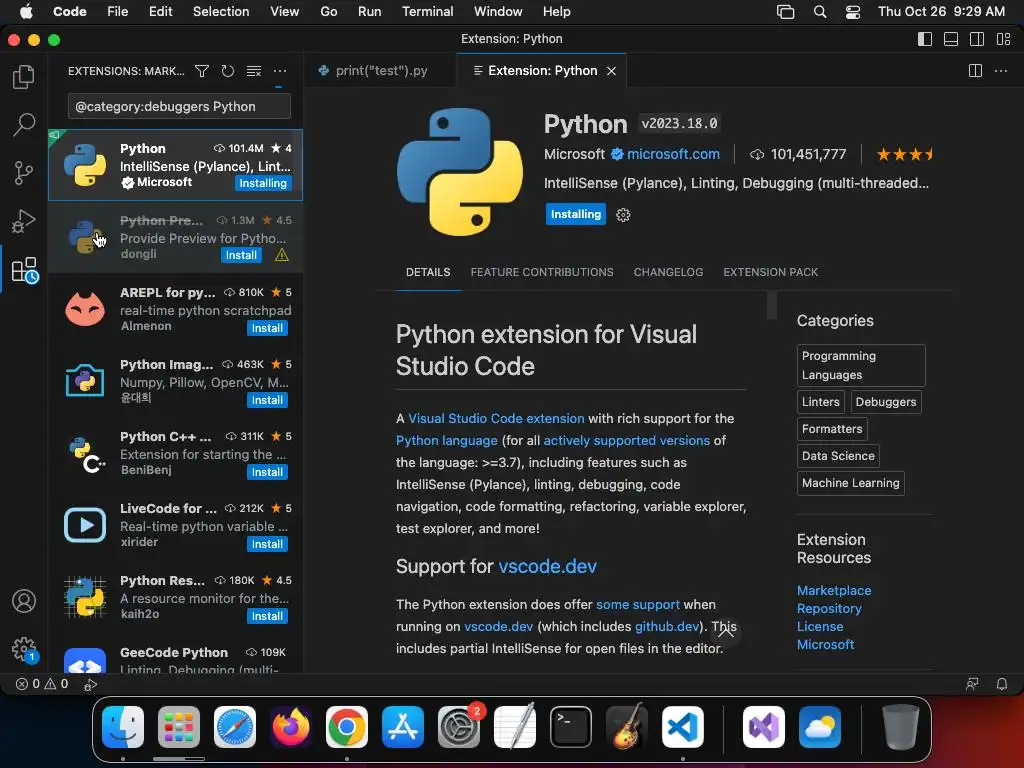This screenshot has width=1024, height=768.
Task: Open the Repository resource link
Action: pyautogui.click(x=829, y=609)
